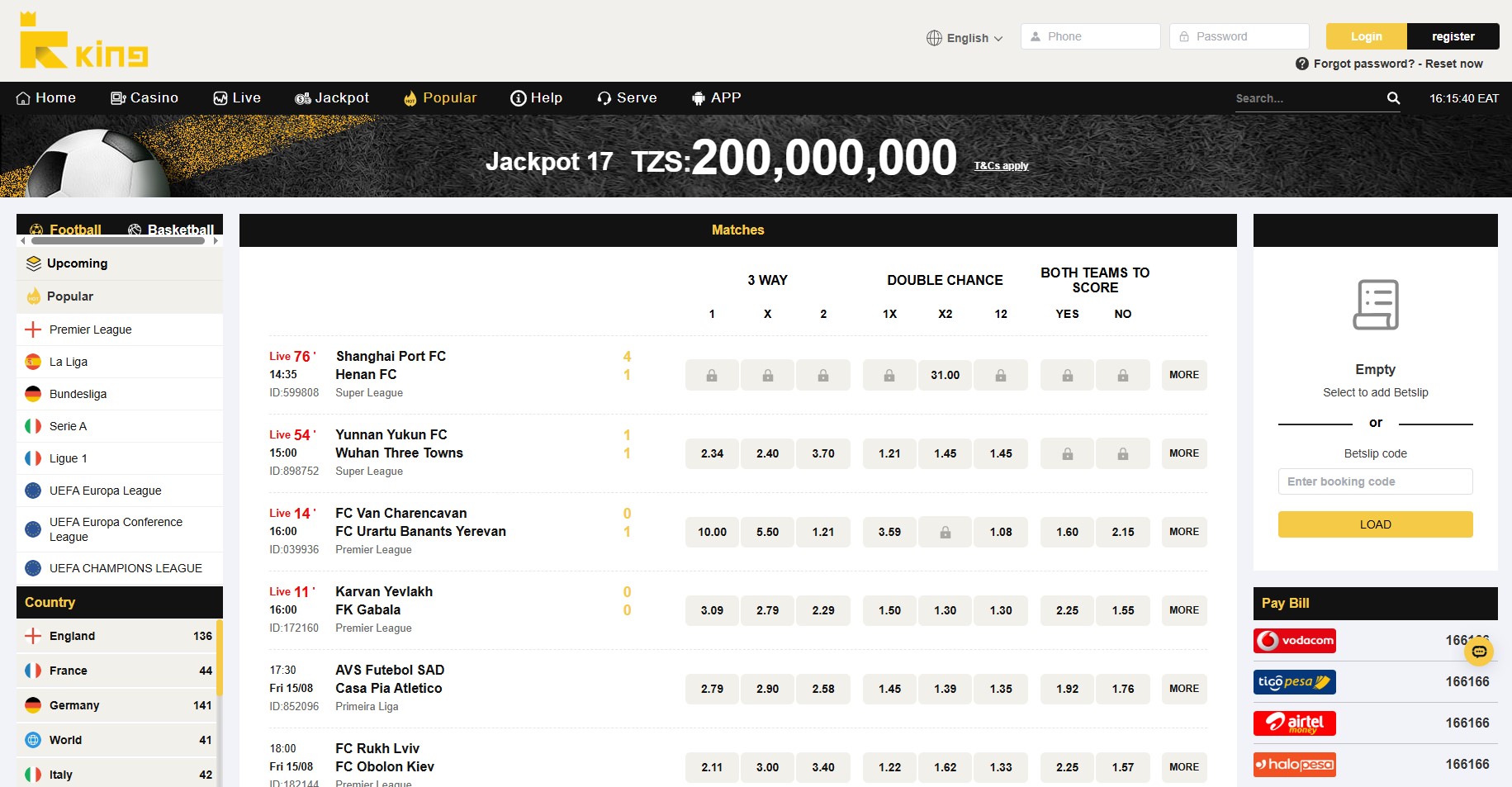The image size is (1512, 787).
Task: Select draw odds 2.79 for Karvan Yevlakh match
Action: [x=767, y=610]
